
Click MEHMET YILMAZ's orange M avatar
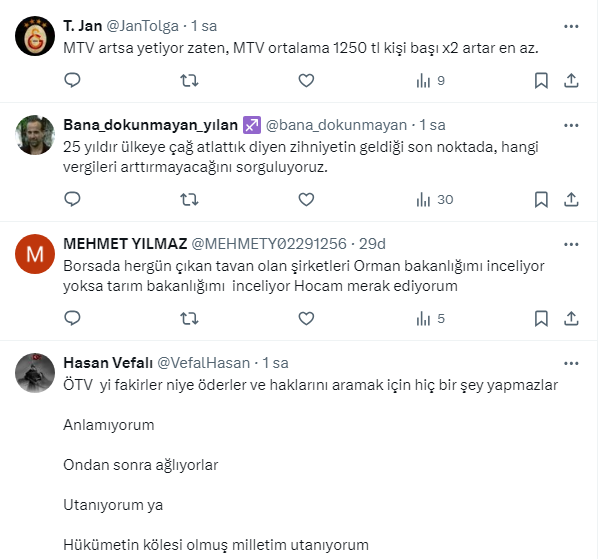pos(36,256)
